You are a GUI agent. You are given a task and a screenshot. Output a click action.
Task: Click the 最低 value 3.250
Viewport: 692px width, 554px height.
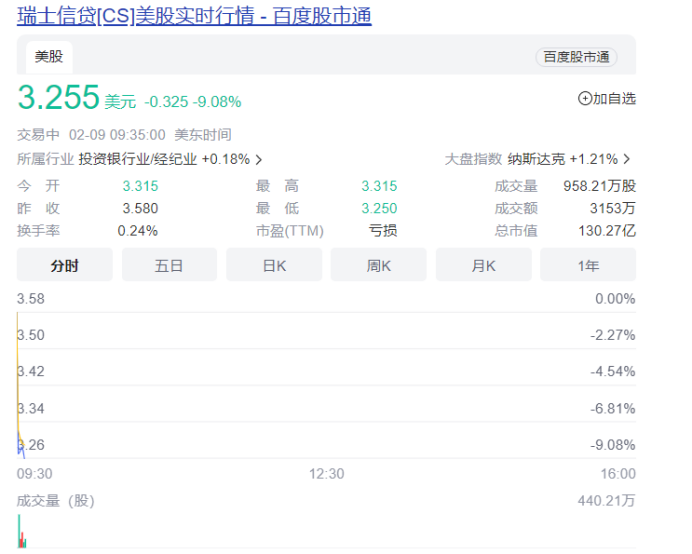pos(379,208)
